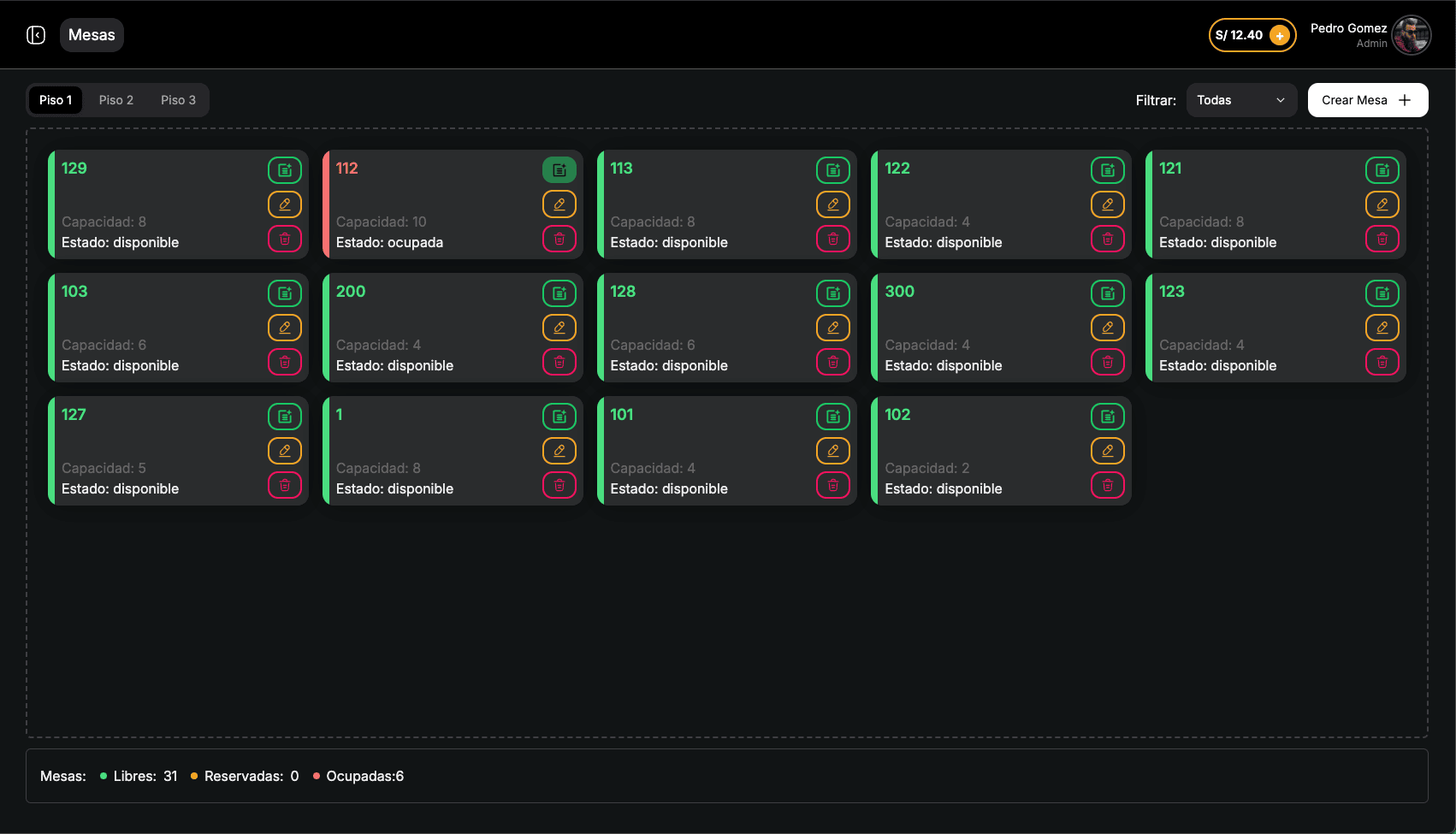The image size is (1456, 834).
Task: Open order icon on table 112
Action: [x=559, y=170]
